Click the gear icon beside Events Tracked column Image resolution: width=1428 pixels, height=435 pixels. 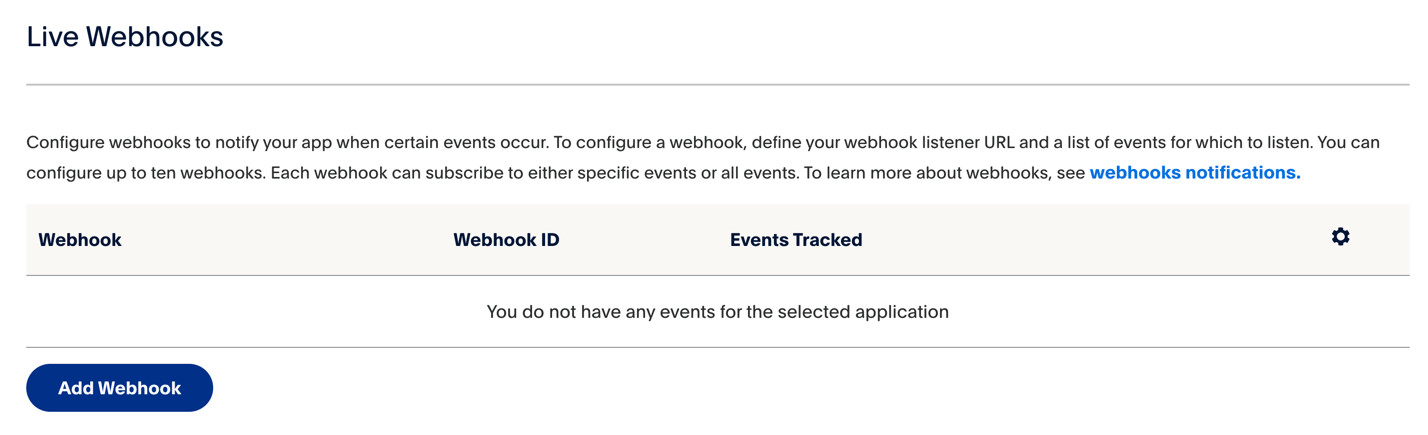[x=1340, y=237]
